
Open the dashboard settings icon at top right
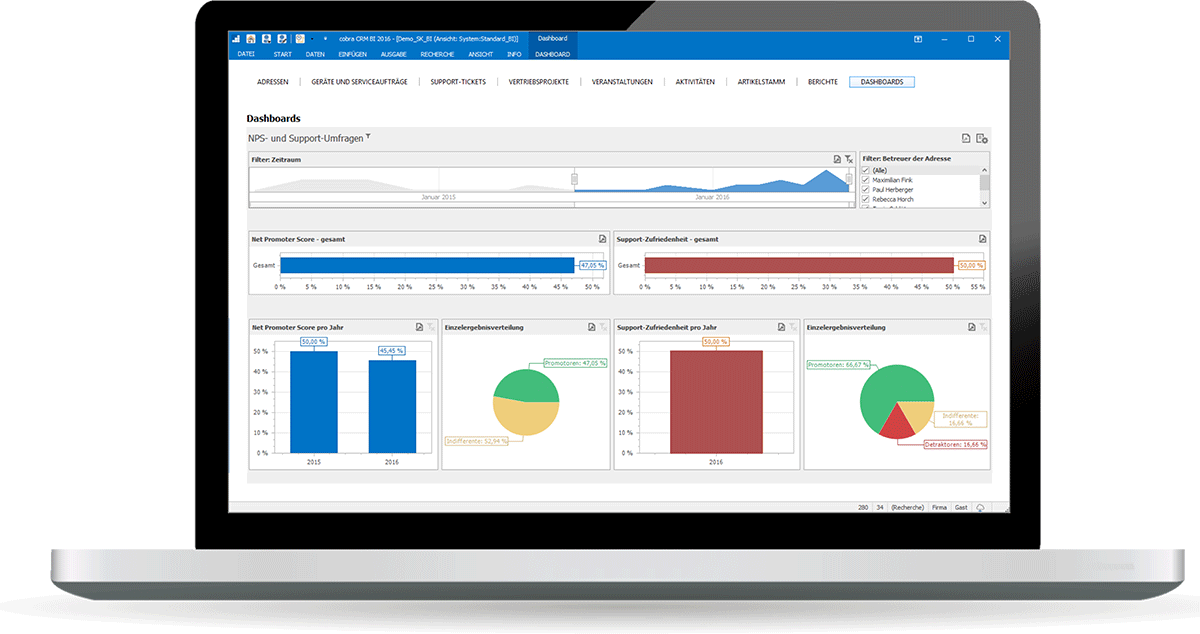pyautogui.click(x=982, y=139)
